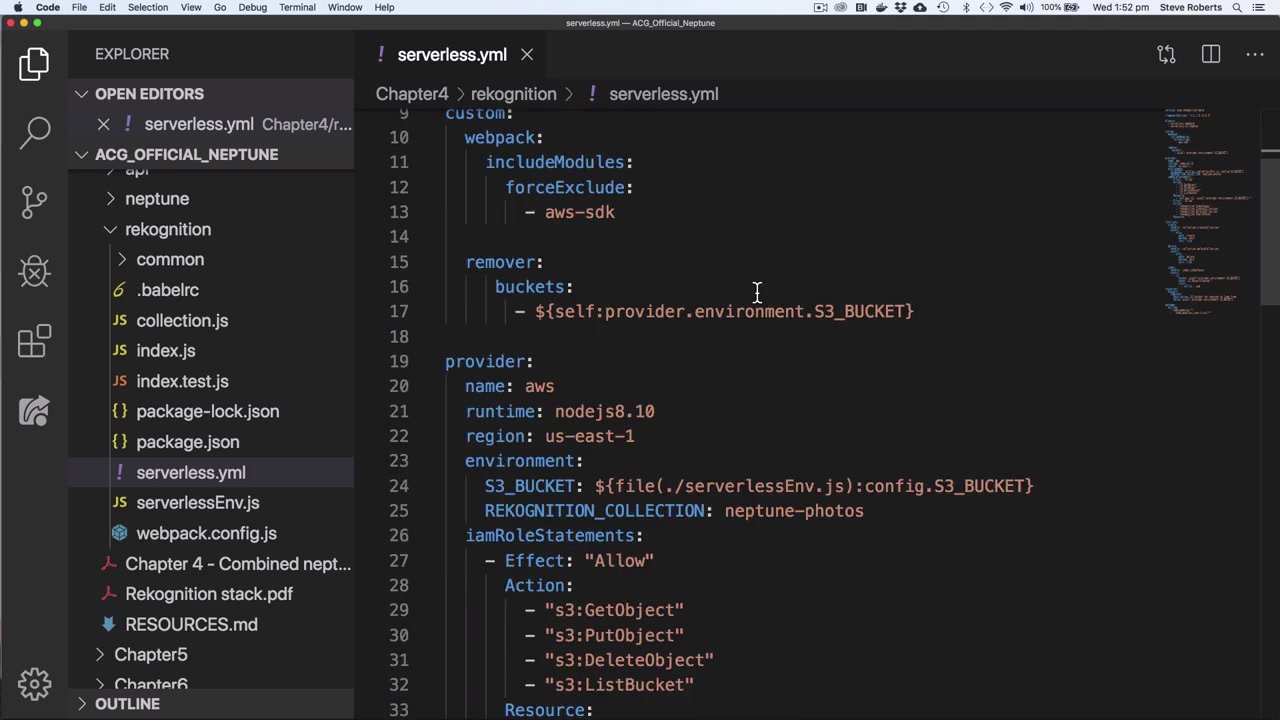Viewport: 1280px width, 720px height.
Task: Open the Explorer view in activity bar
Action: [35, 64]
